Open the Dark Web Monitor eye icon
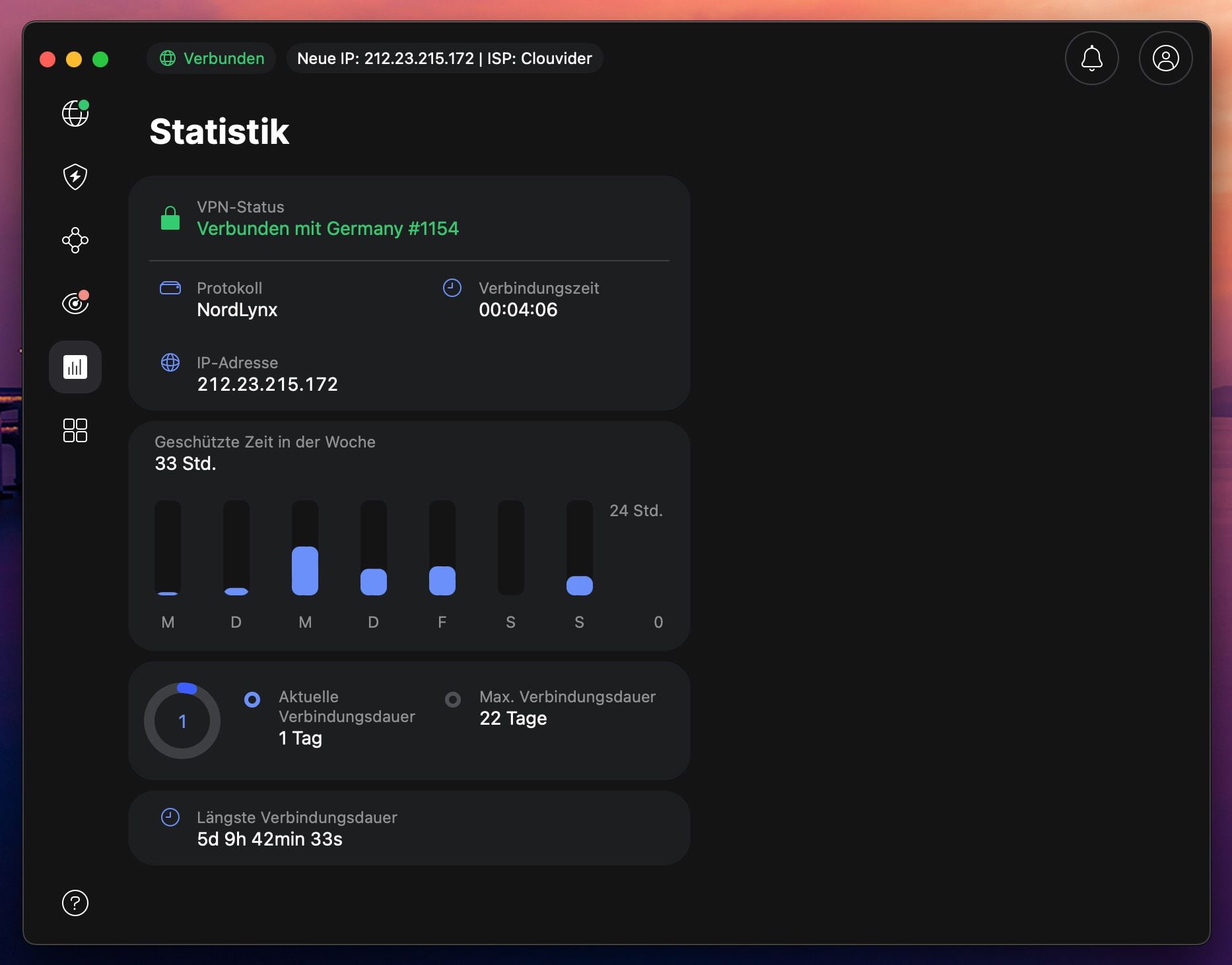 coord(75,303)
